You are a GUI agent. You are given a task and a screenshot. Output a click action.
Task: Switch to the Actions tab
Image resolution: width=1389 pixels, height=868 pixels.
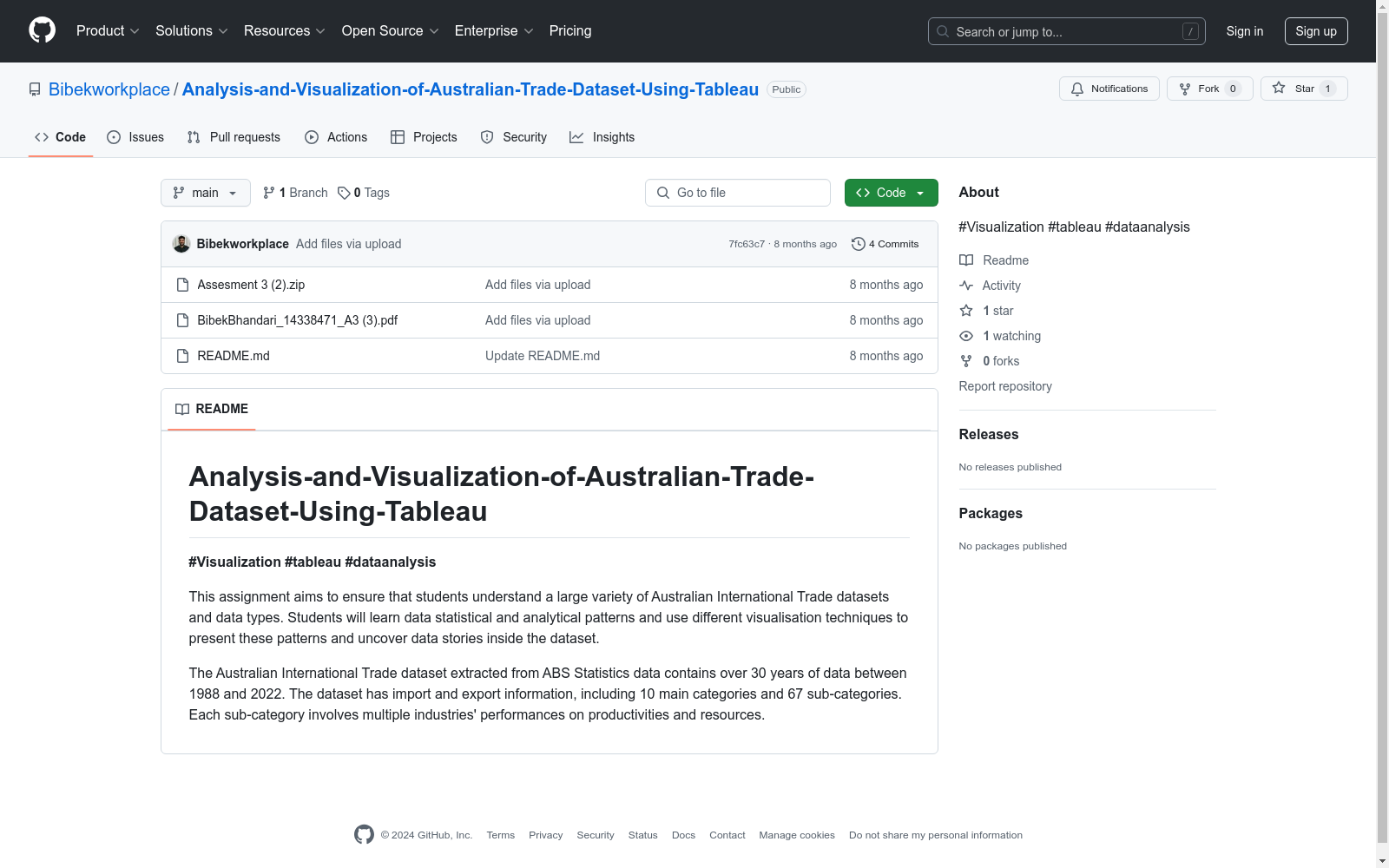coord(336,137)
